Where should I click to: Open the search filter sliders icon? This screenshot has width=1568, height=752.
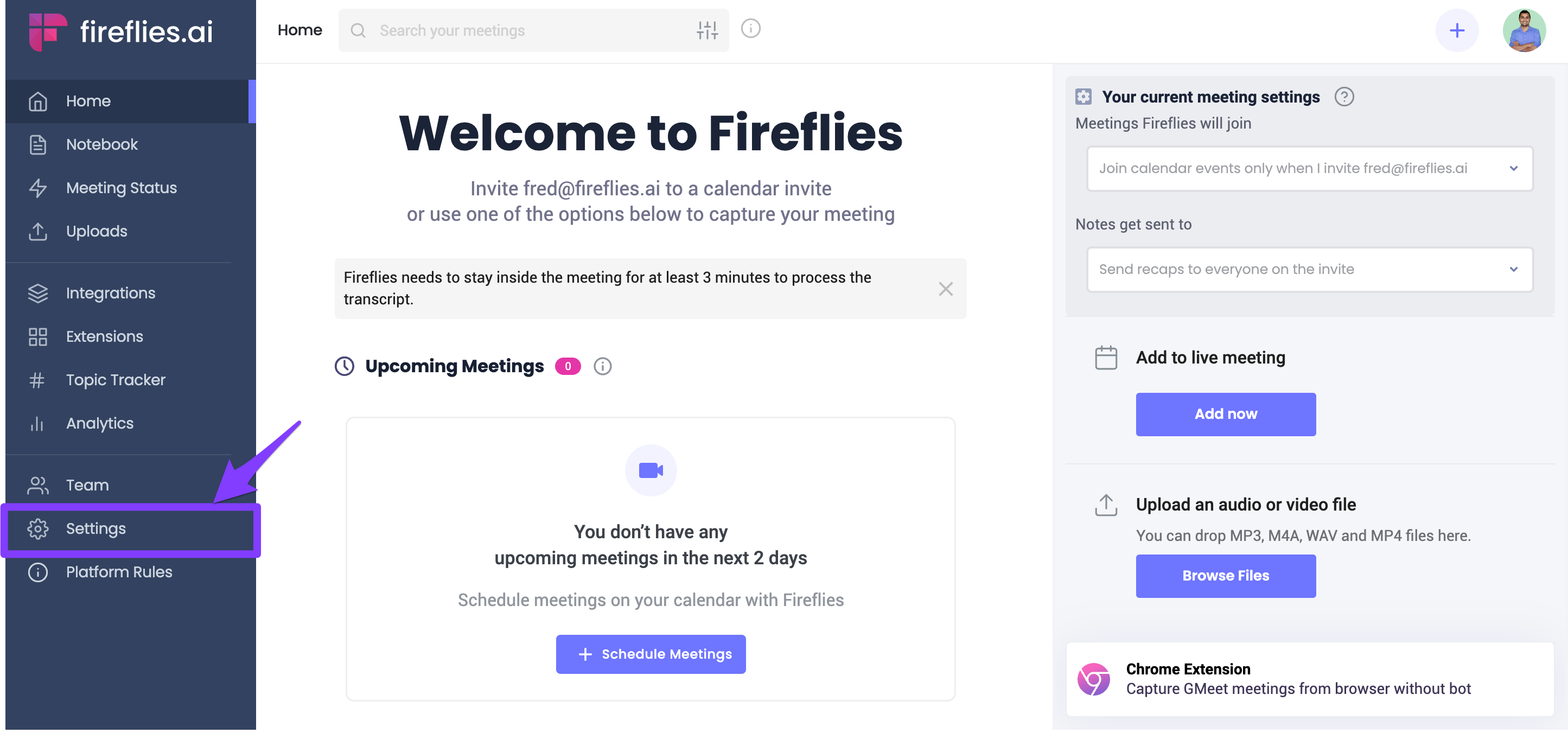pos(707,30)
